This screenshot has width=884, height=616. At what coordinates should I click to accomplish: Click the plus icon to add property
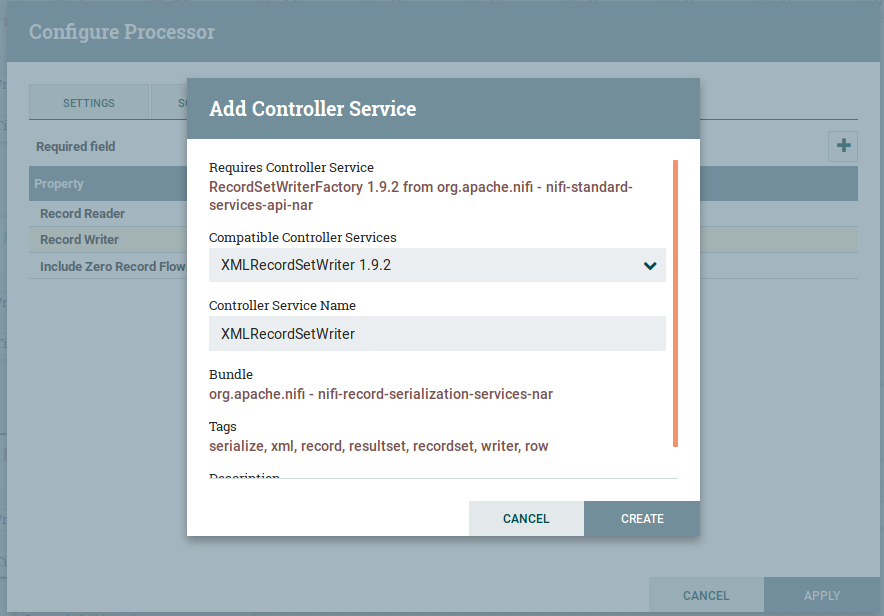pos(843,146)
